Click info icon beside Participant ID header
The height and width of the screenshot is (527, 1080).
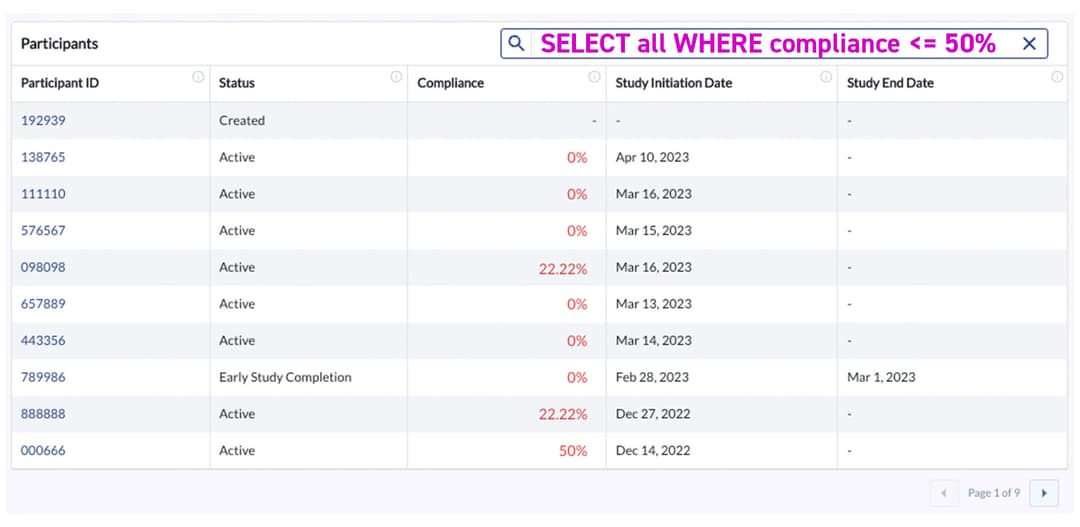198,77
